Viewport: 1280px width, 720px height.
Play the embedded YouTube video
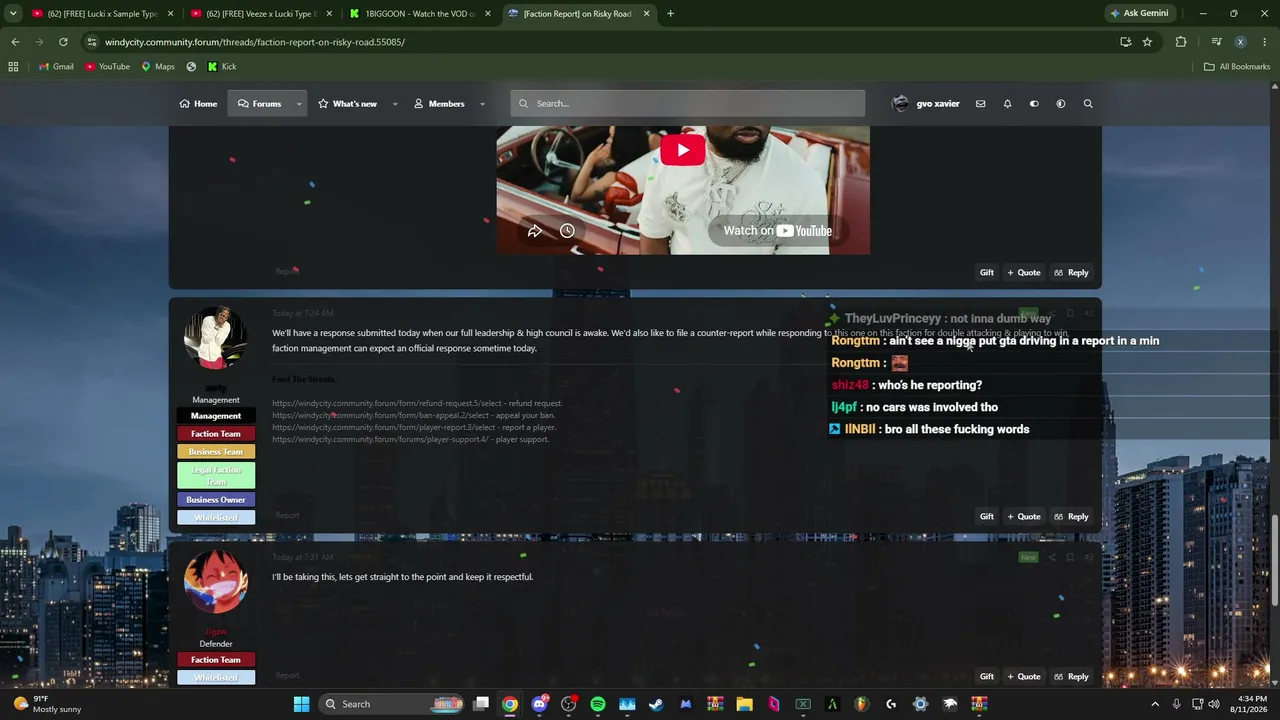pyautogui.click(x=683, y=150)
